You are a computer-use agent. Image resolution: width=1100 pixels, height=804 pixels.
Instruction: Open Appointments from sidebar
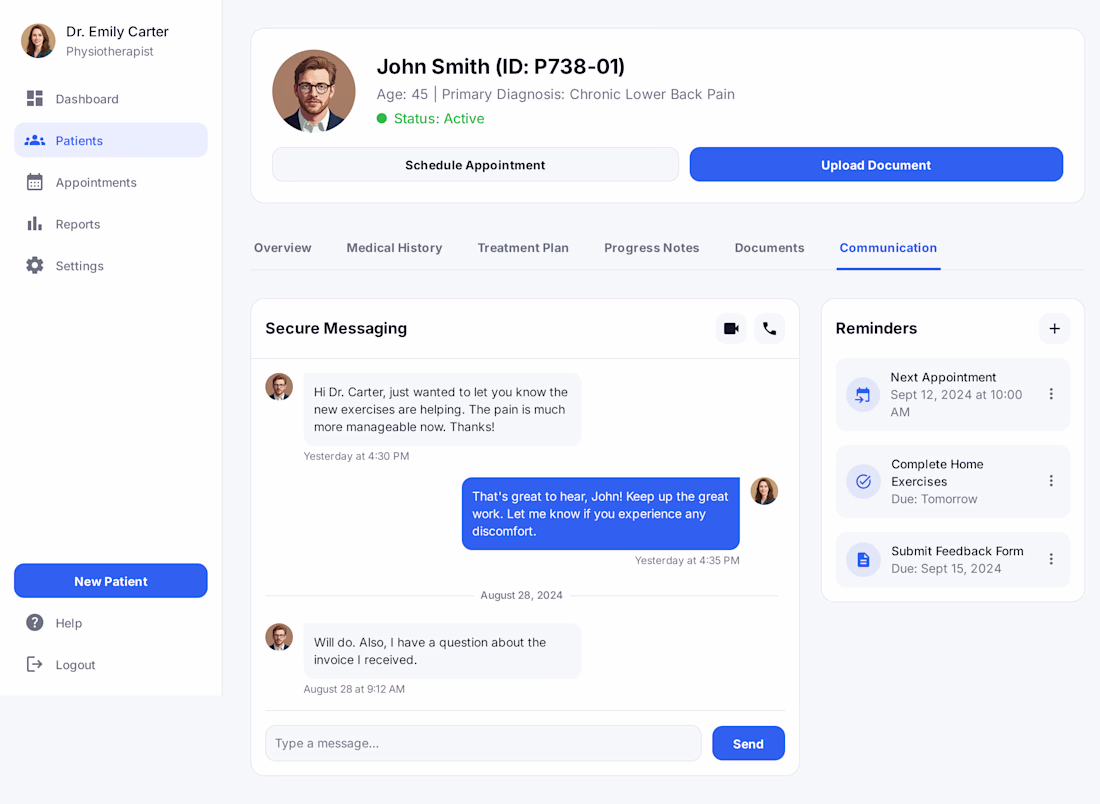pyautogui.click(x=111, y=182)
